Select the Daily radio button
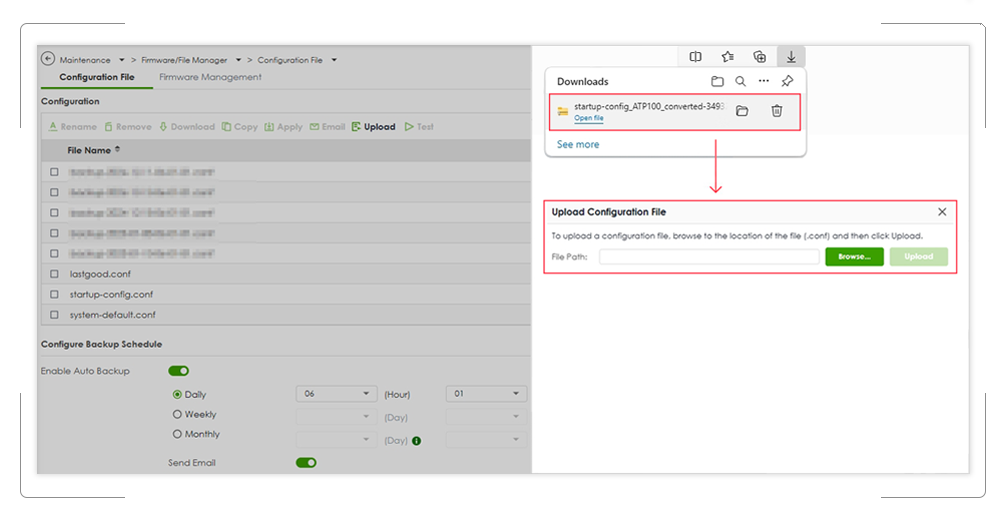The image size is (1000, 530). [x=177, y=394]
